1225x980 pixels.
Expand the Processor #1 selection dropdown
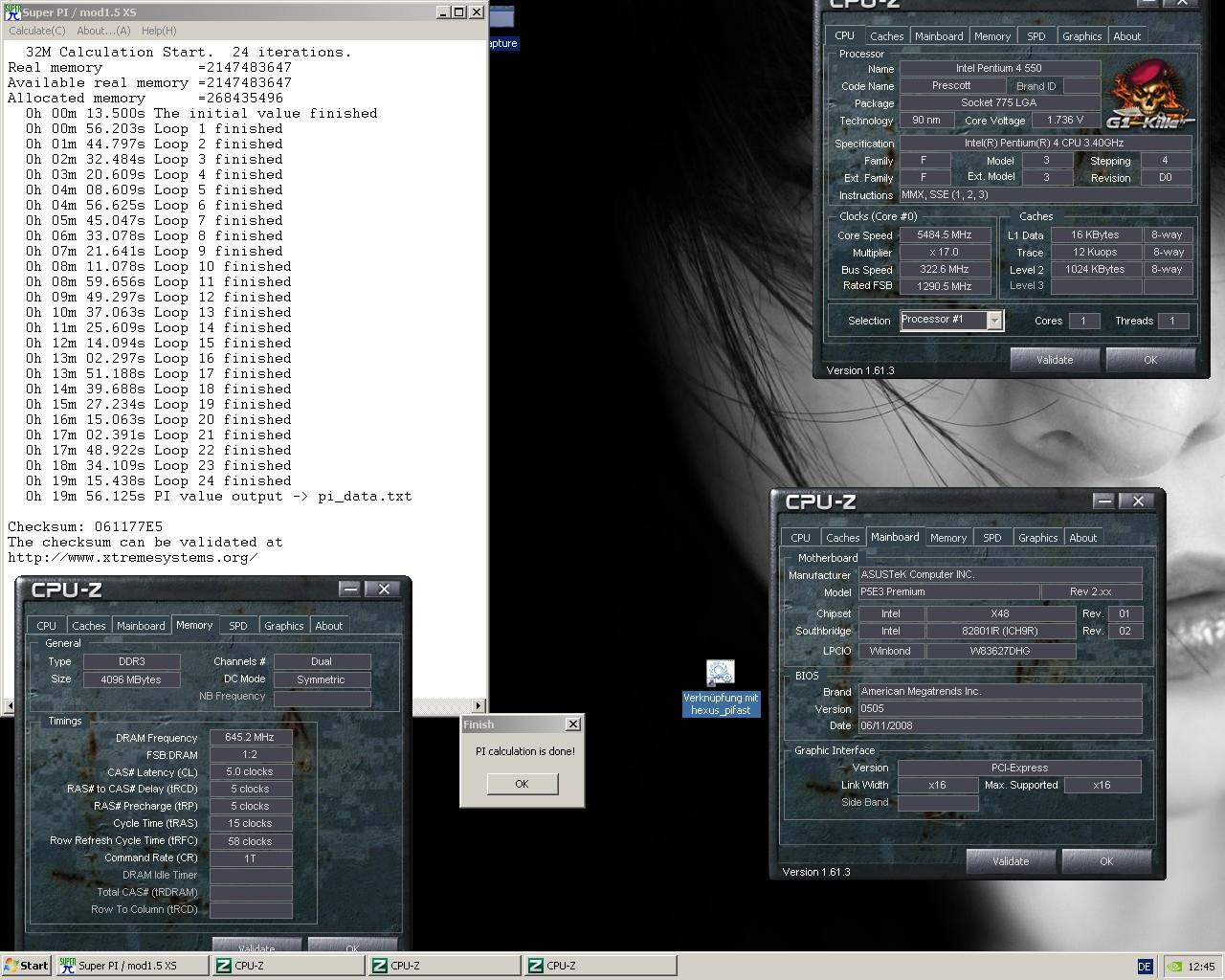click(994, 321)
